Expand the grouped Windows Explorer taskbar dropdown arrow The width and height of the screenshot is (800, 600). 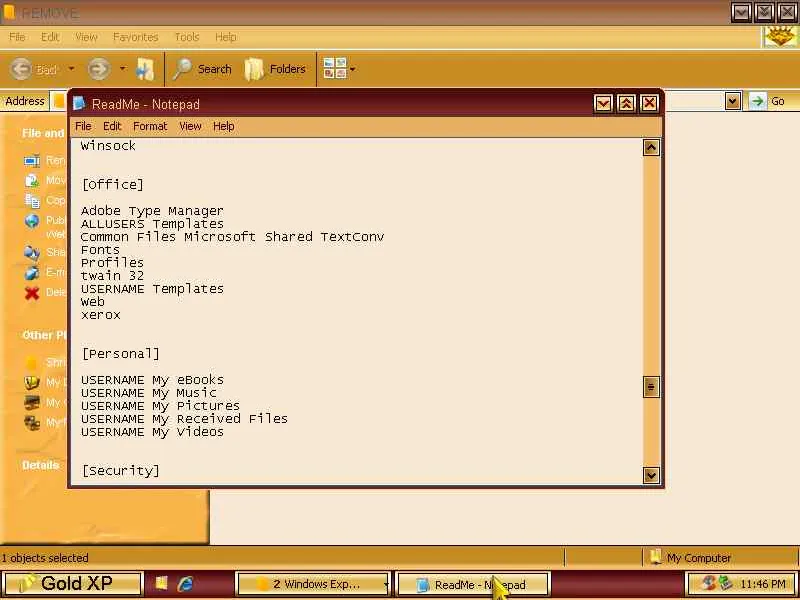coord(386,585)
